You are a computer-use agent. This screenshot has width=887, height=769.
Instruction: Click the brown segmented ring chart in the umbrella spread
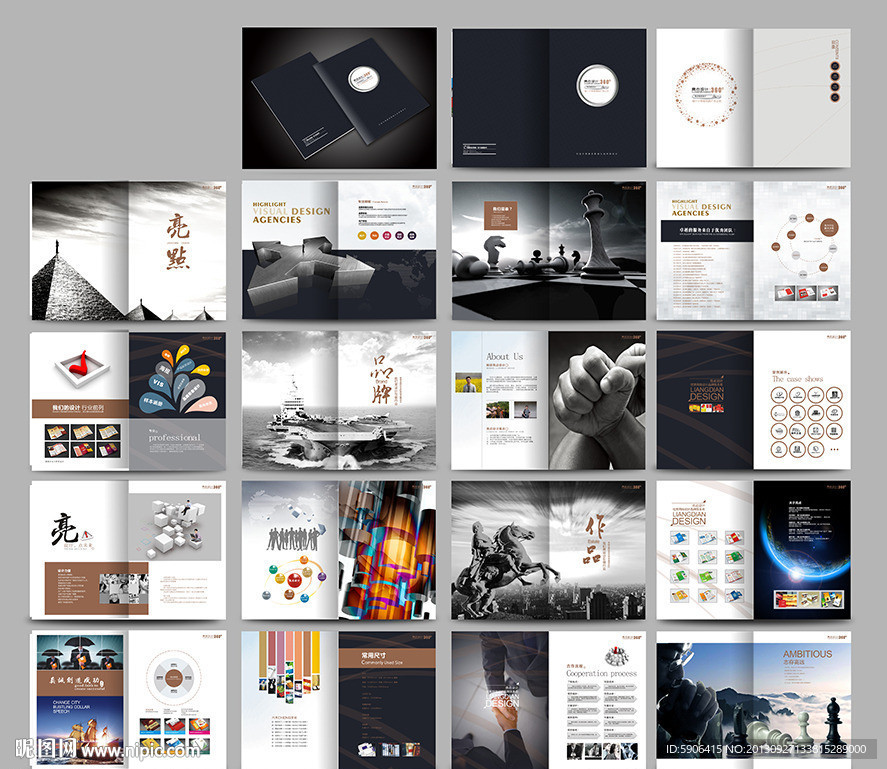[x=173, y=677]
